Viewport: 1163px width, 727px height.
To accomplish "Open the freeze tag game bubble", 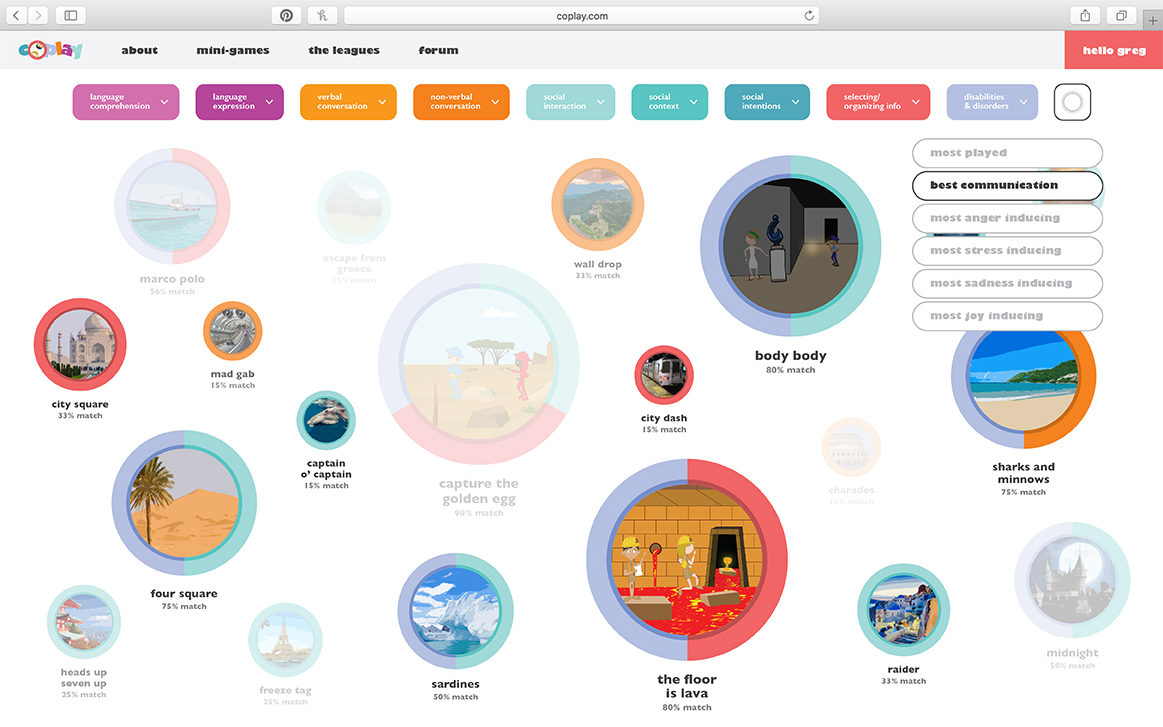I will click(286, 639).
